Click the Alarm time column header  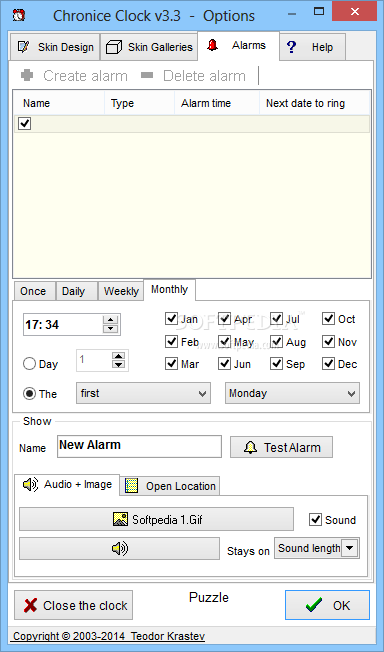click(217, 103)
